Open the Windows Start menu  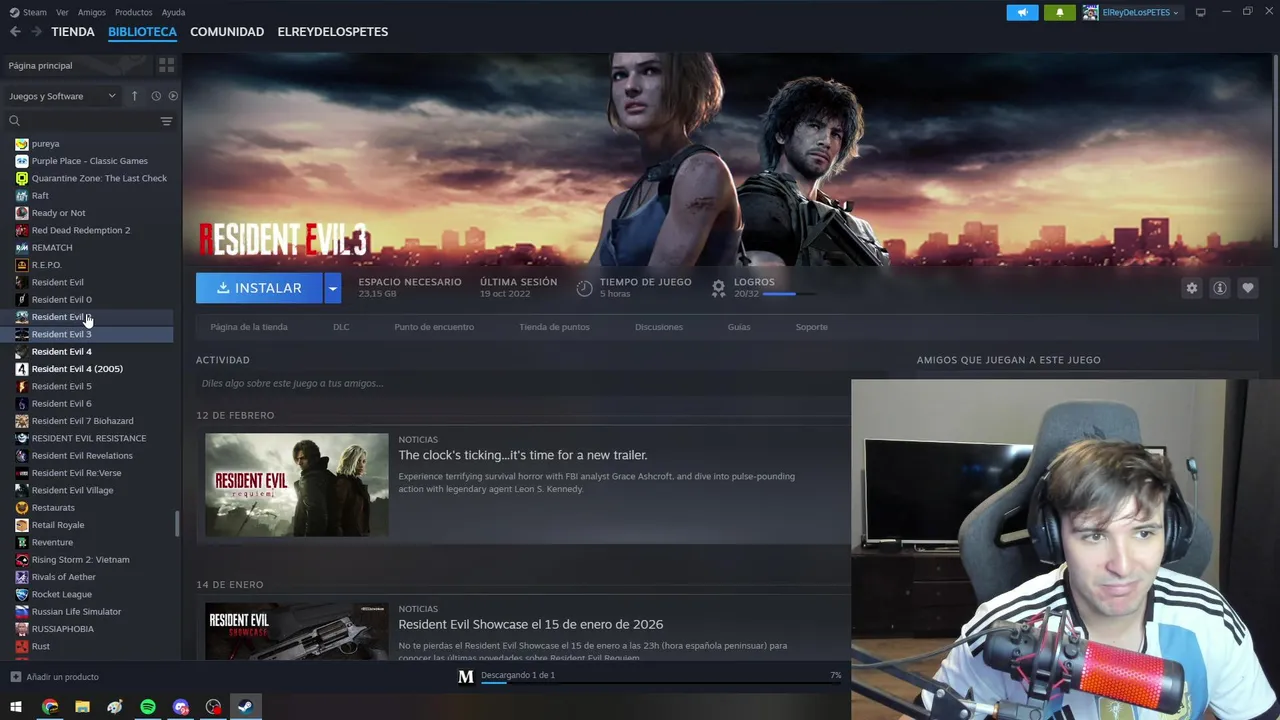tap(15, 707)
